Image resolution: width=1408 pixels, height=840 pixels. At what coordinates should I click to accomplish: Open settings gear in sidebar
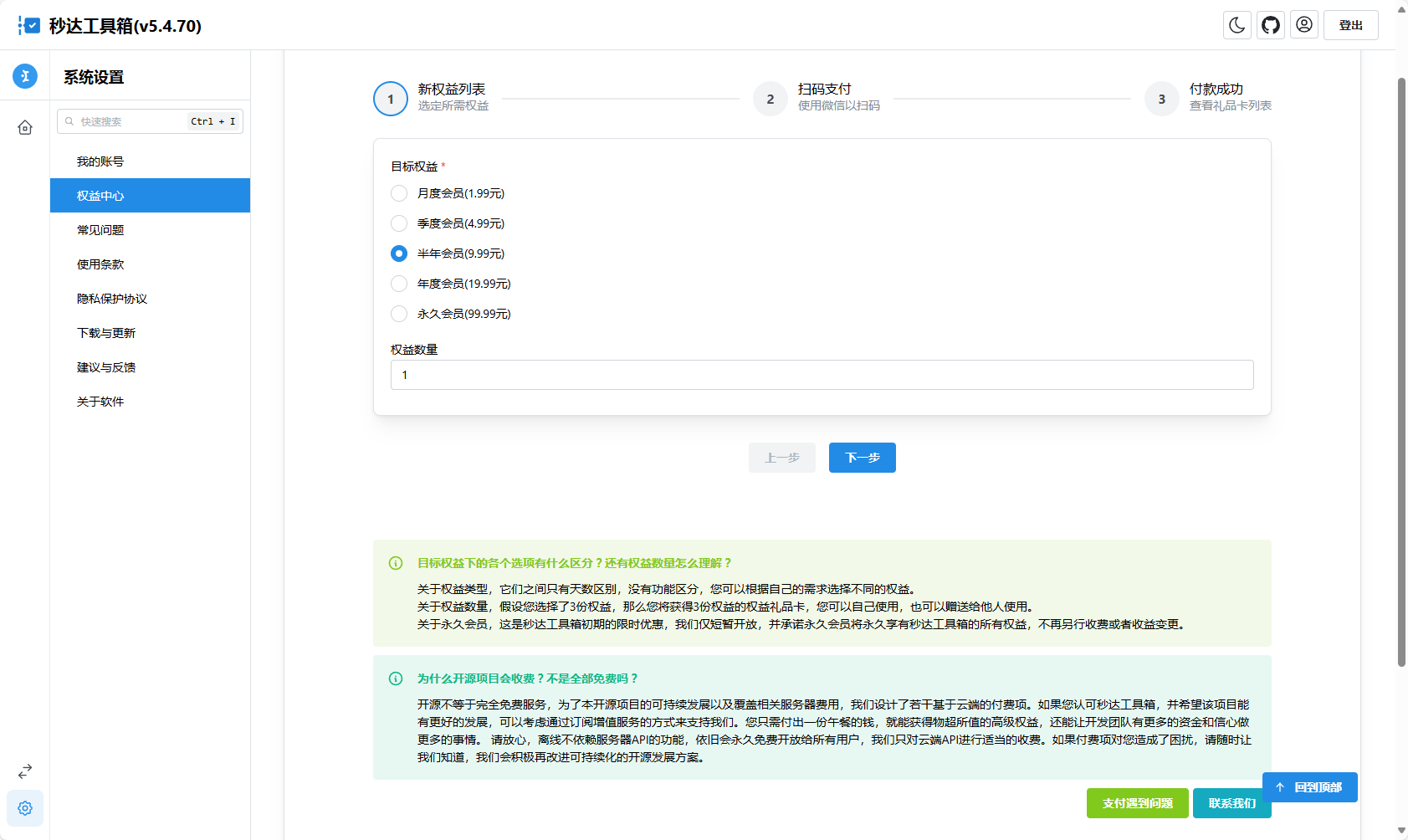pyautogui.click(x=25, y=808)
